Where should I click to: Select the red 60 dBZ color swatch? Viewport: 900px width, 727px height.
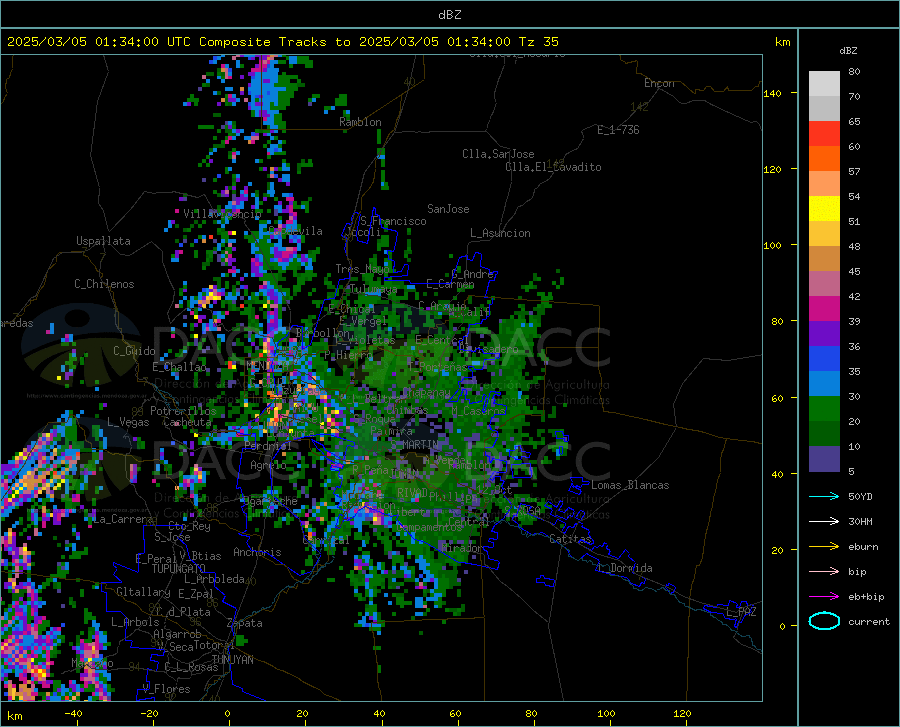[x=824, y=133]
